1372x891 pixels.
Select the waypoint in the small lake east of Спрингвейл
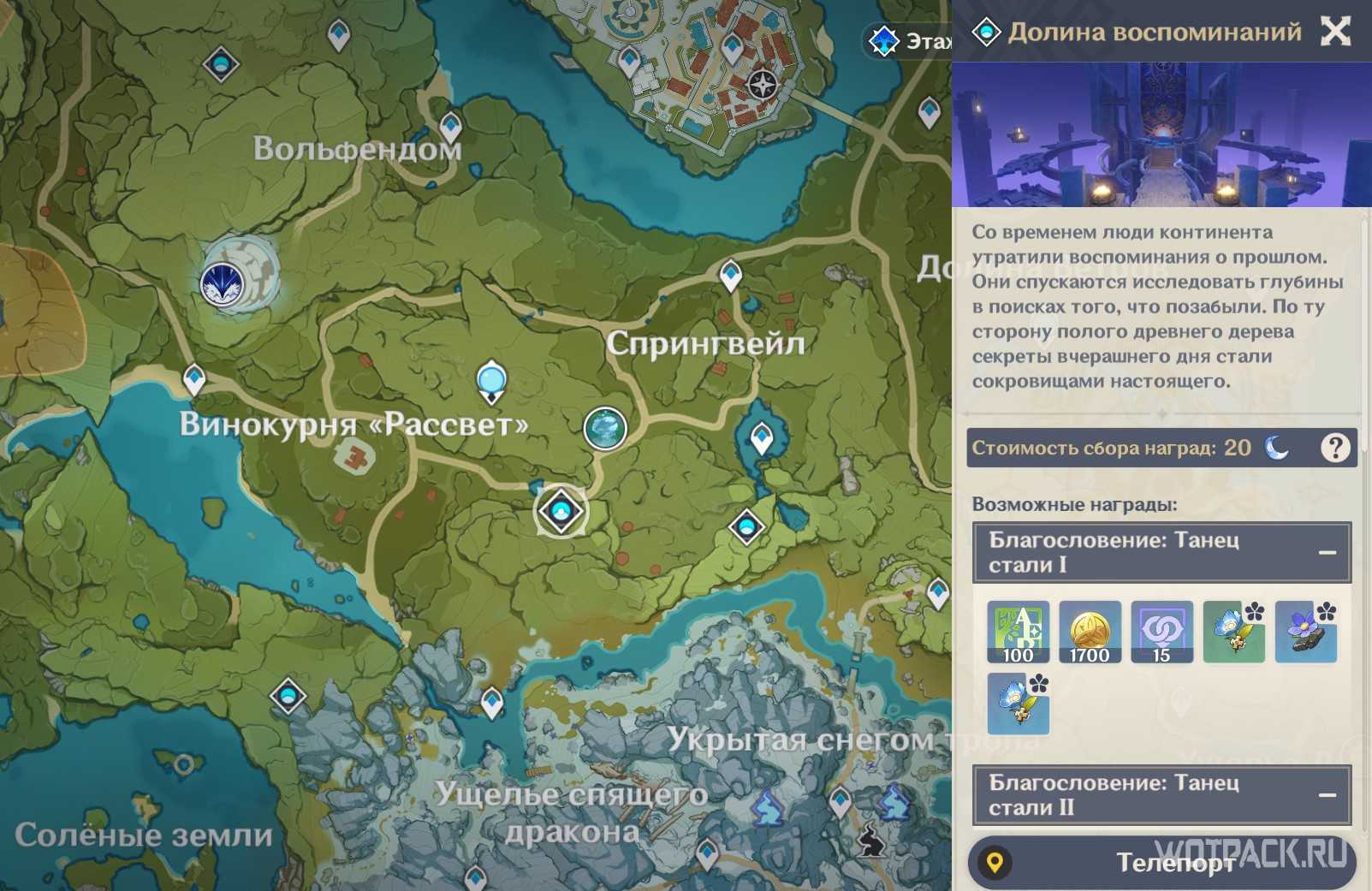(762, 439)
